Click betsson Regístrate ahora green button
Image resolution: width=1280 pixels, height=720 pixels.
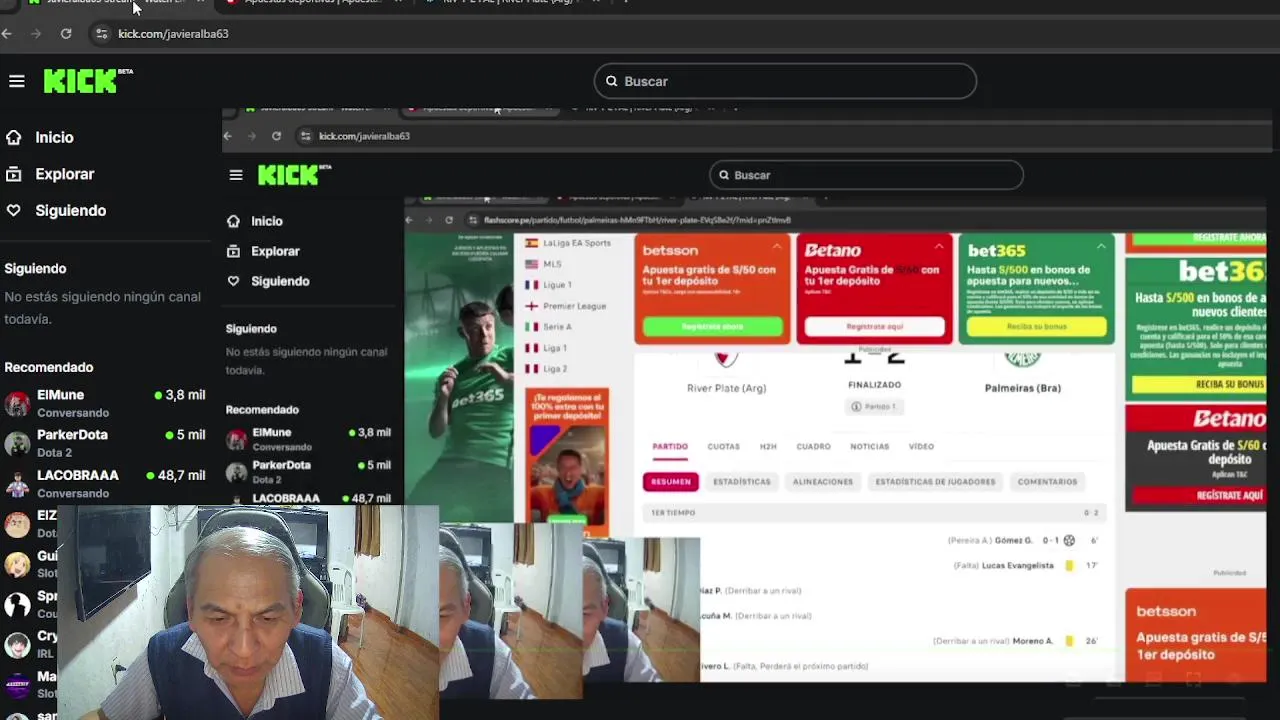pos(712,327)
